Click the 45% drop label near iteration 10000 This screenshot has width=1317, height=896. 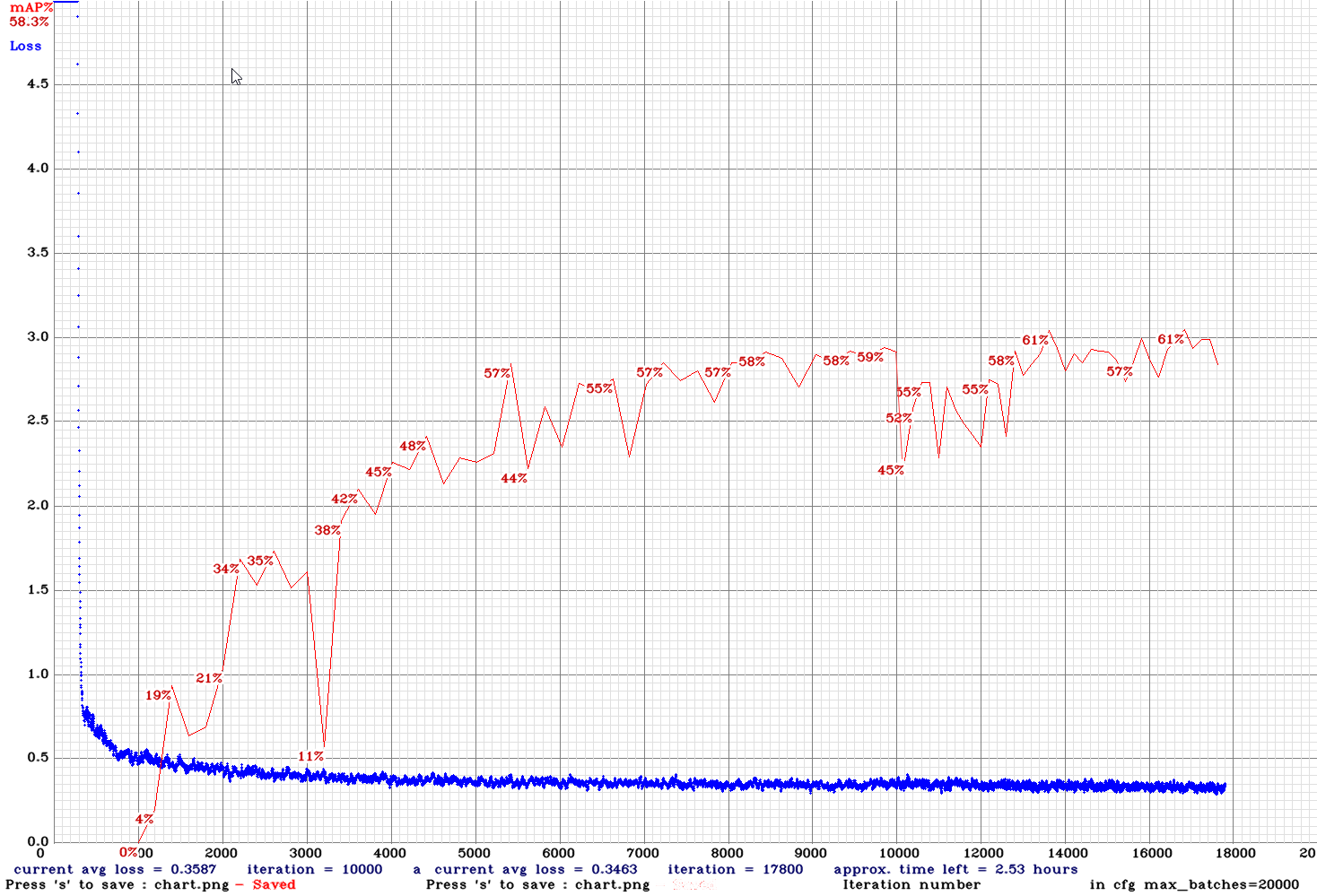[891, 468]
